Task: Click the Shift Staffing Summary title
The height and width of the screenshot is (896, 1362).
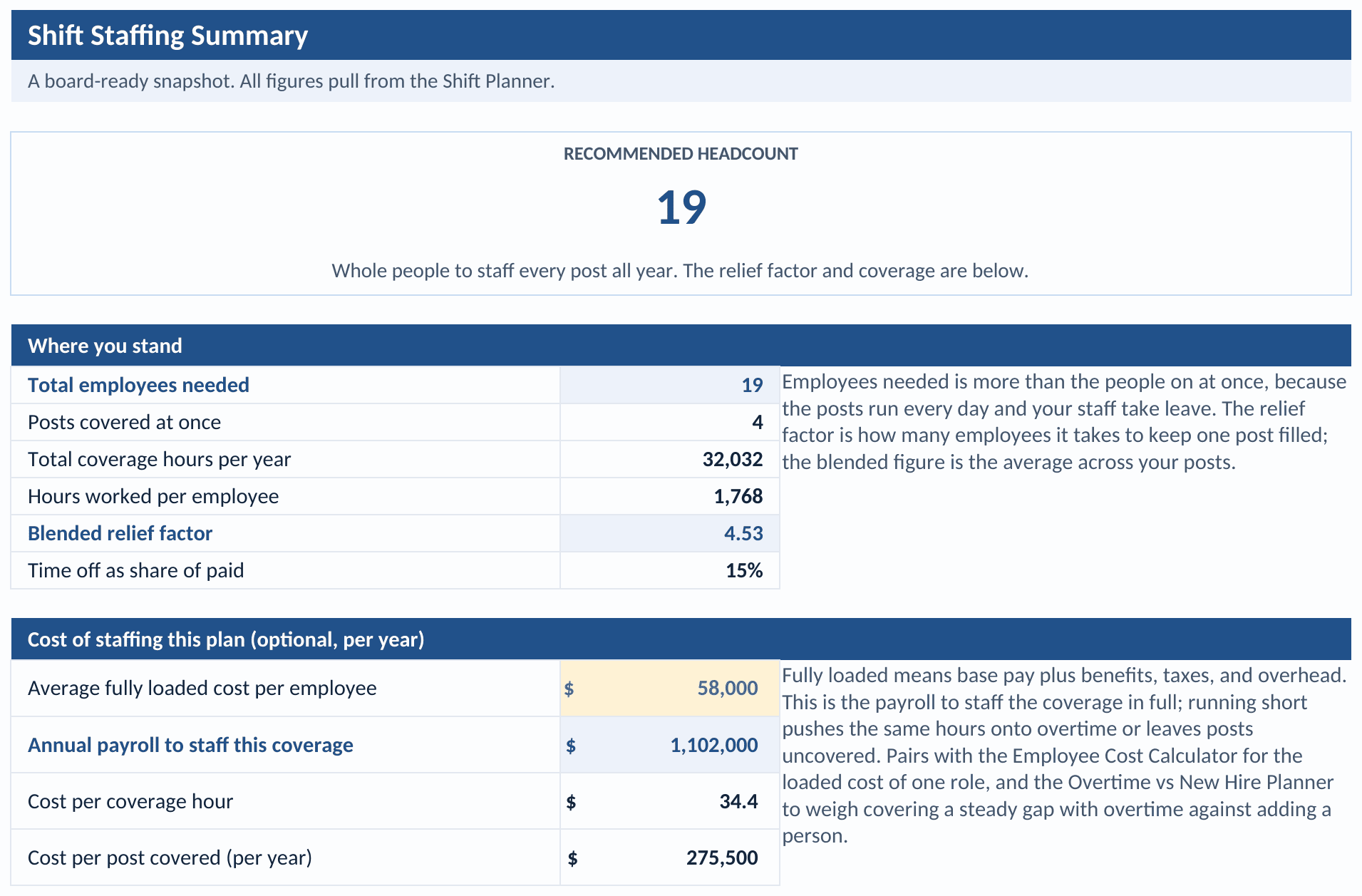Action: 167,36
